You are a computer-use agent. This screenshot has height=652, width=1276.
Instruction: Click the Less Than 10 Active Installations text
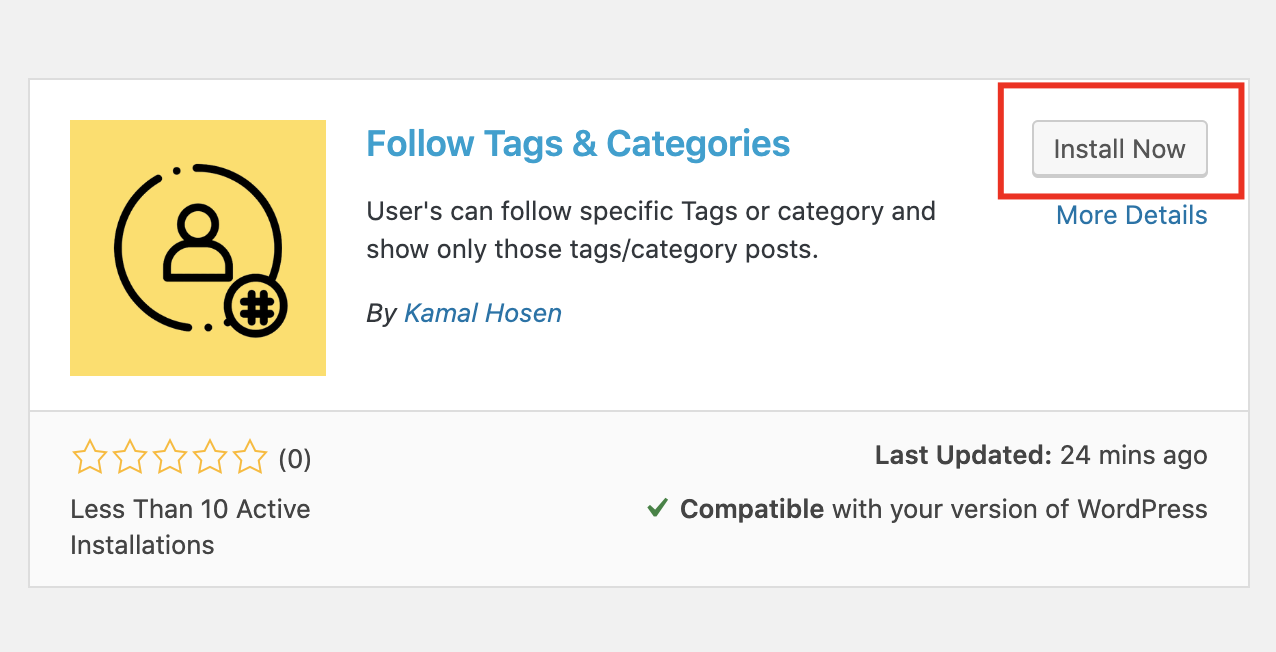coord(190,527)
